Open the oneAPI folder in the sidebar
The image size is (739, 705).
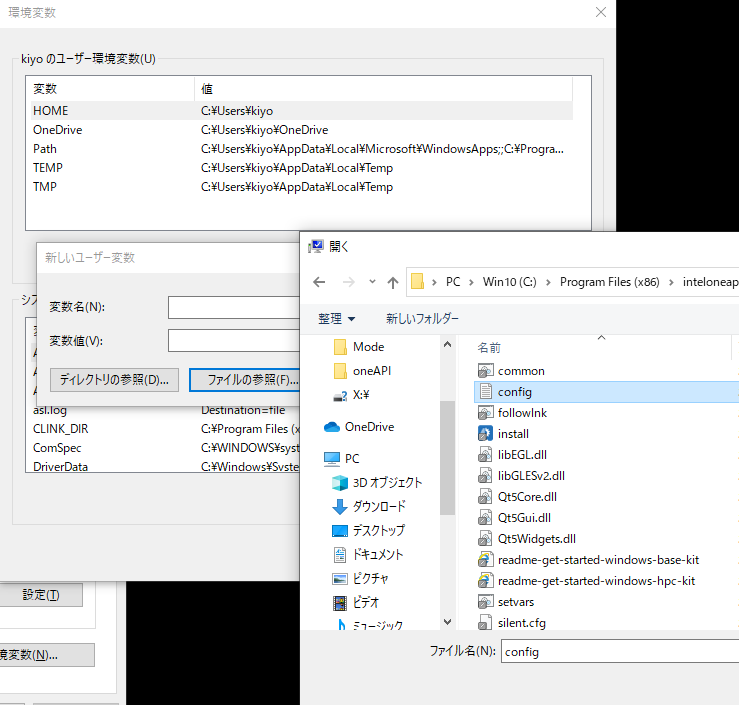click(x=362, y=371)
